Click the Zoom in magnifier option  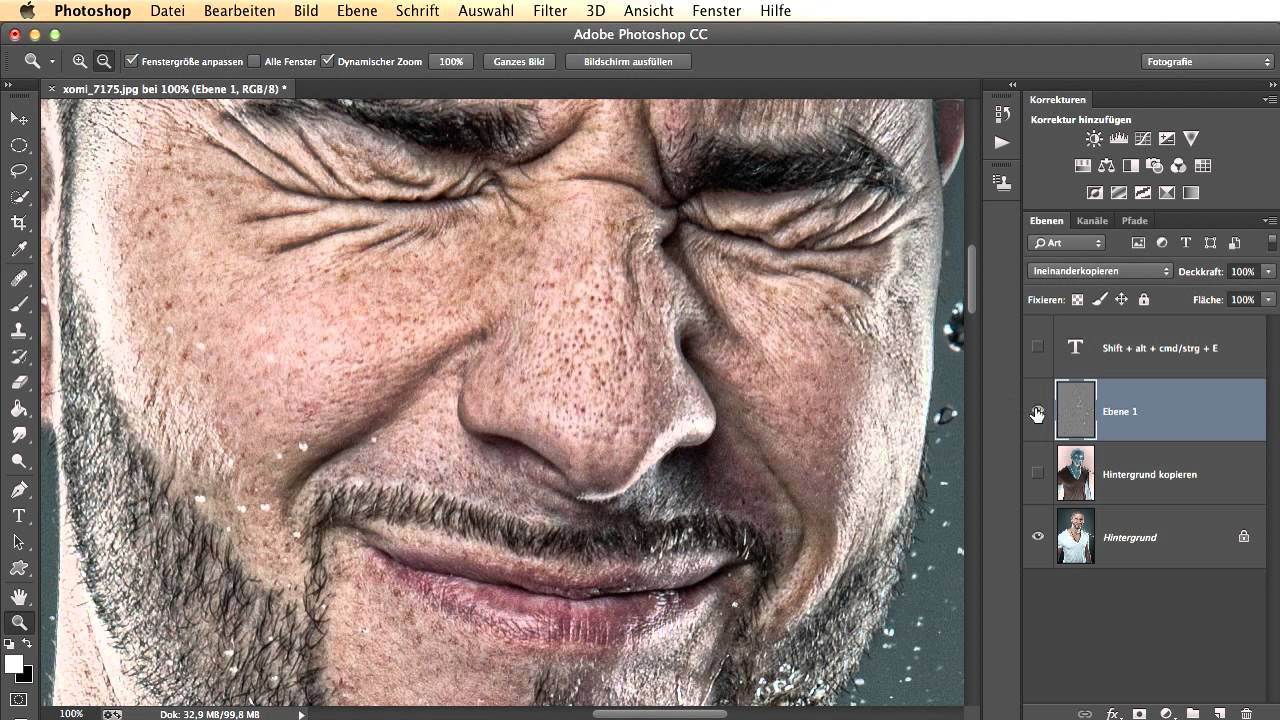click(80, 61)
